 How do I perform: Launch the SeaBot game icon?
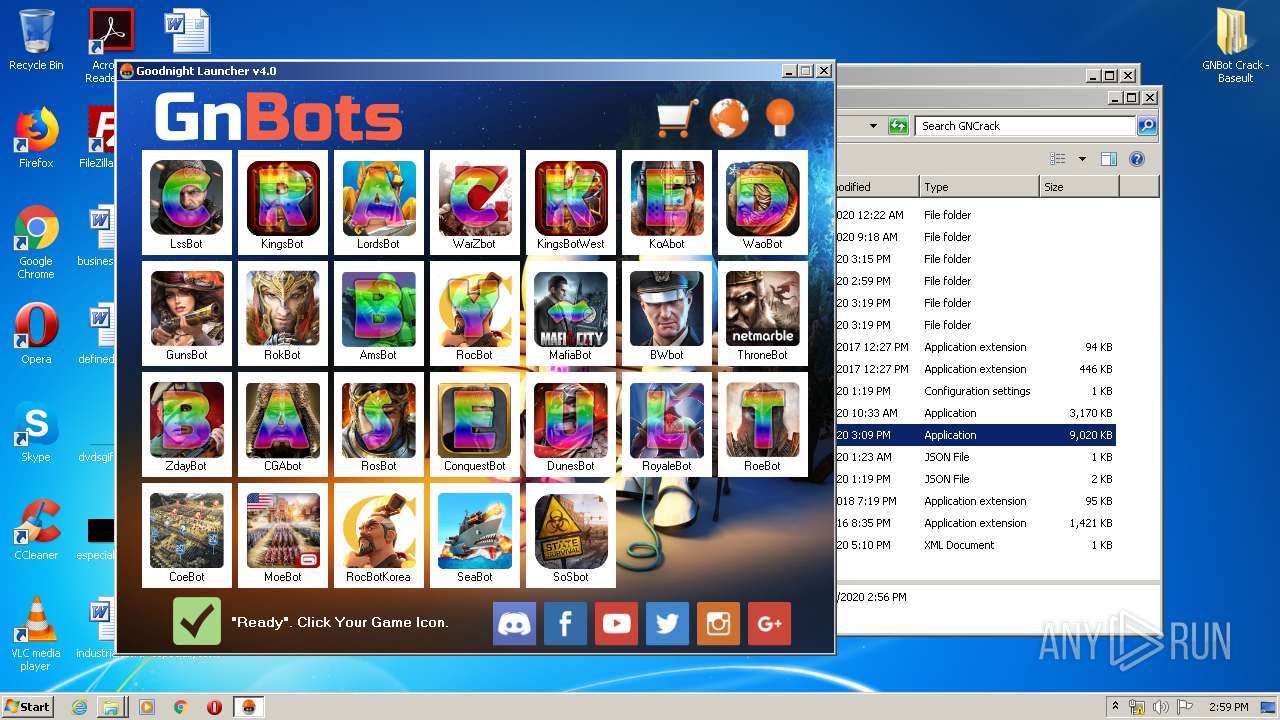click(x=475, y=535)
